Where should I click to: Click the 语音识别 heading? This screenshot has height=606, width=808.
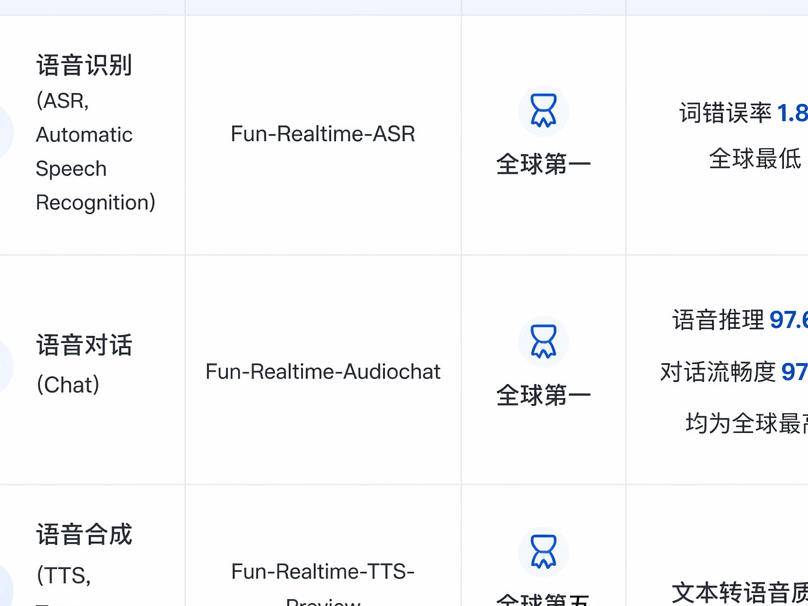pos(85,65)
